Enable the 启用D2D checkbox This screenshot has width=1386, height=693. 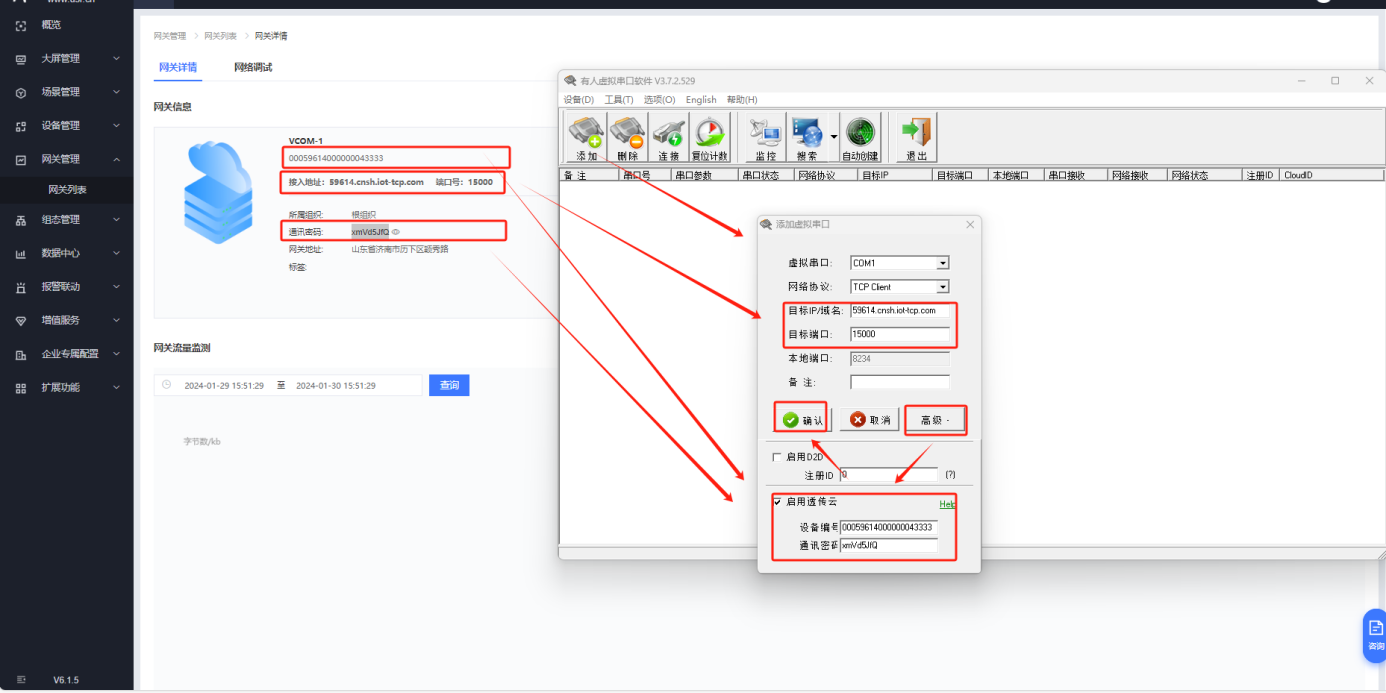[x=777, y=457]
